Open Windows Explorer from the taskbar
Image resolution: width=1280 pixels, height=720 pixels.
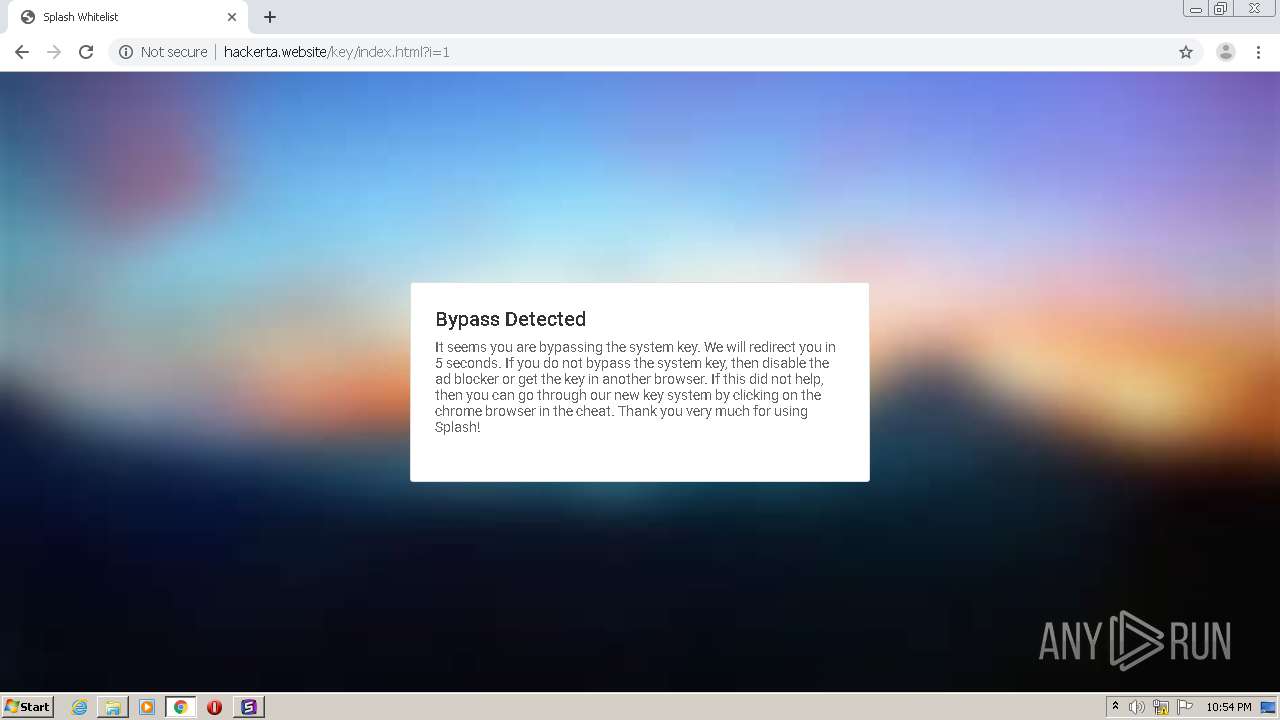coord(113,707)
